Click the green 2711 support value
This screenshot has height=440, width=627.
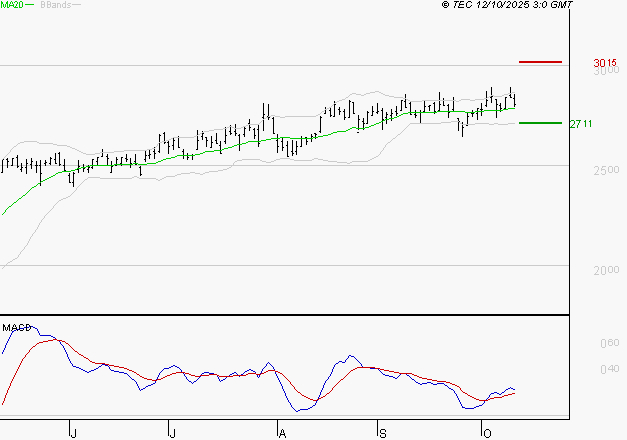[x=581, y=124]
